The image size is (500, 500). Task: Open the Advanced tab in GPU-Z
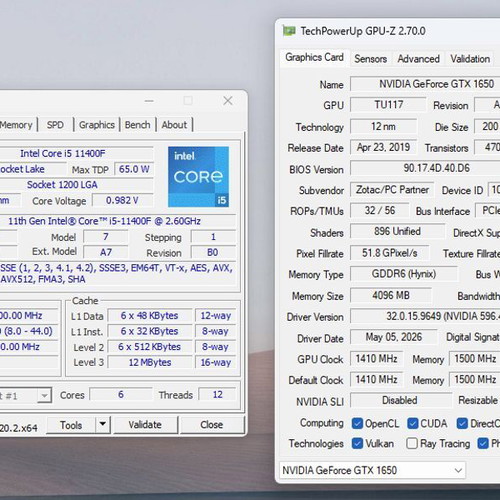[418, 59]
